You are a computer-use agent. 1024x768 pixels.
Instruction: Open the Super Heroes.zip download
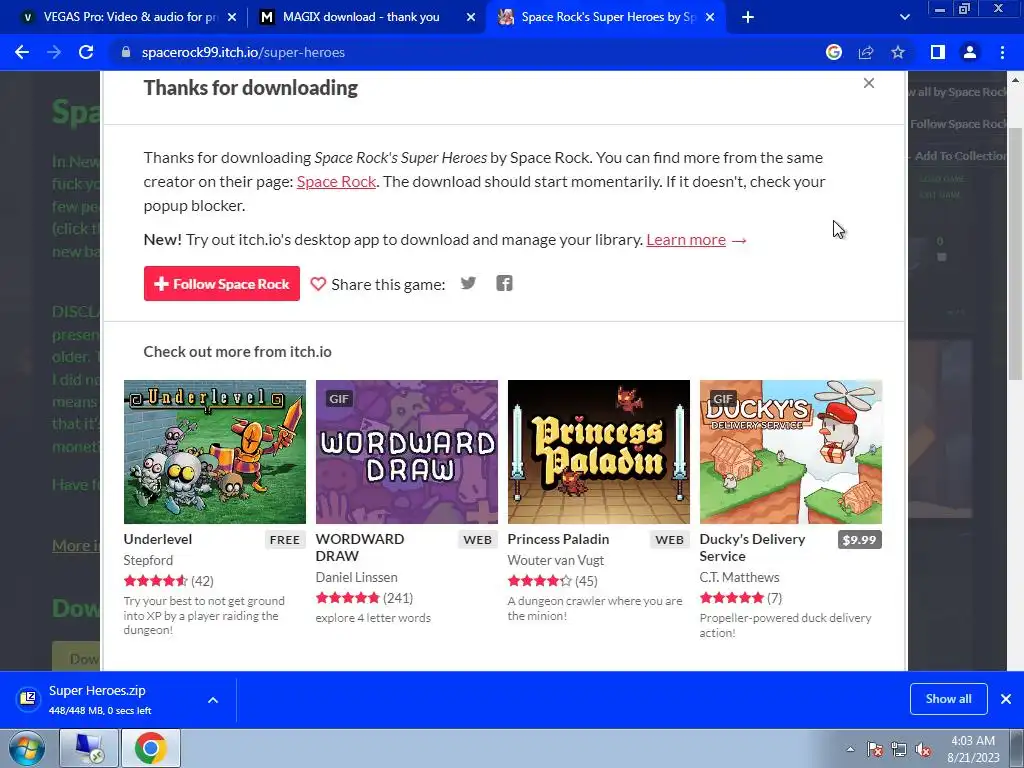coord(97,699)
